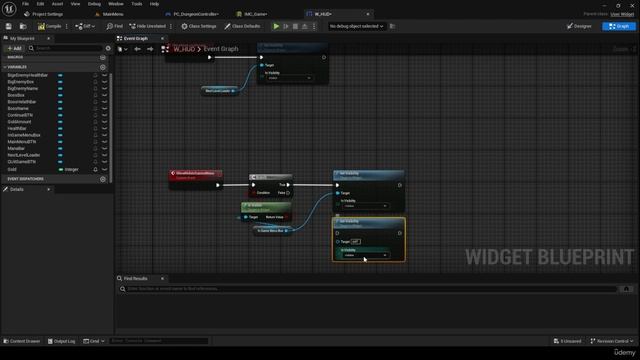Click the Skip frame playback icon

[286, 26]
